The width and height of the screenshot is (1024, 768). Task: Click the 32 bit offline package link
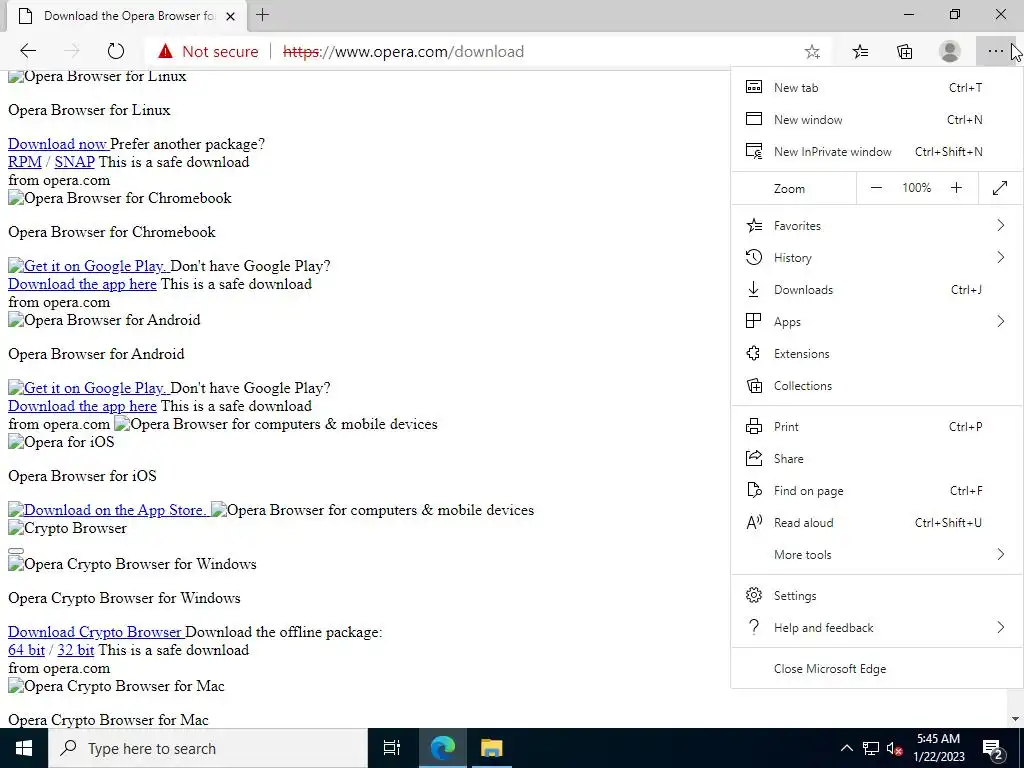click(76, 650)
